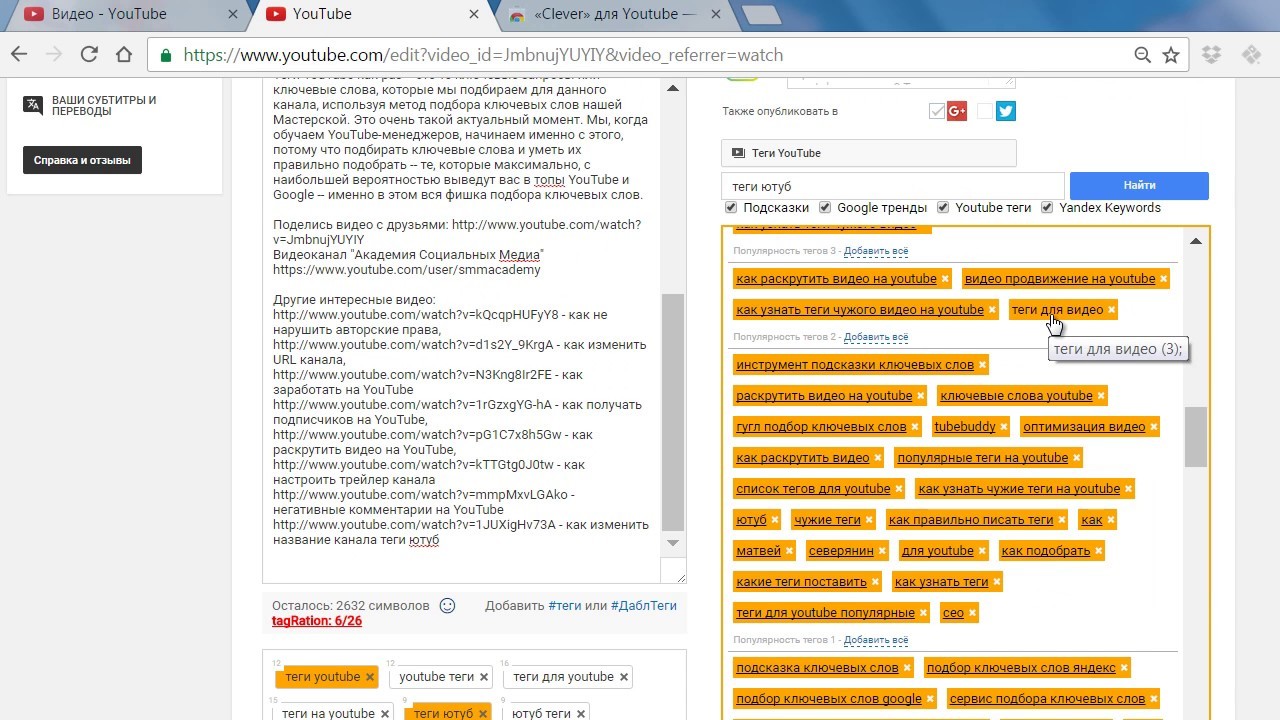Uncheck the Google тренды checkbox
1280x720 pixels.
pyautogui.click(x=825, y=208)
